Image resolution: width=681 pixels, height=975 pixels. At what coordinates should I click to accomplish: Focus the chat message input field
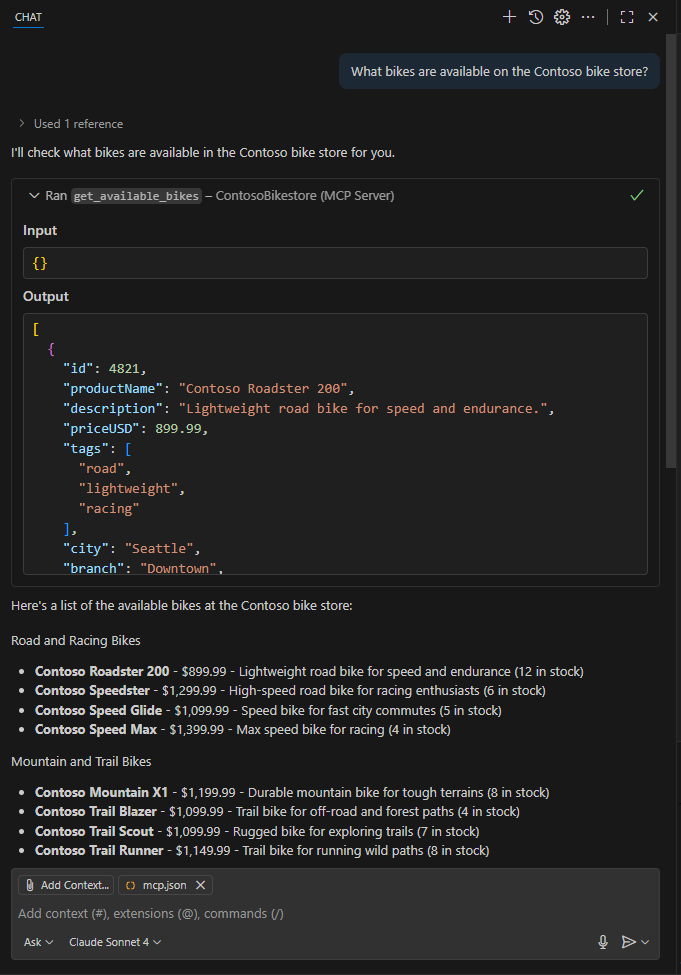coord(300,913)
